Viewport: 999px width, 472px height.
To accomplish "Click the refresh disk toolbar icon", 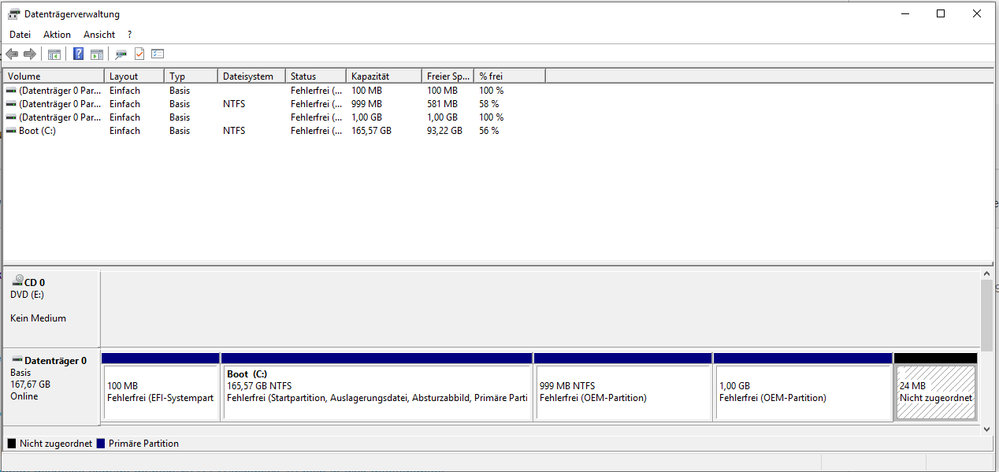I will click(121, 54).
